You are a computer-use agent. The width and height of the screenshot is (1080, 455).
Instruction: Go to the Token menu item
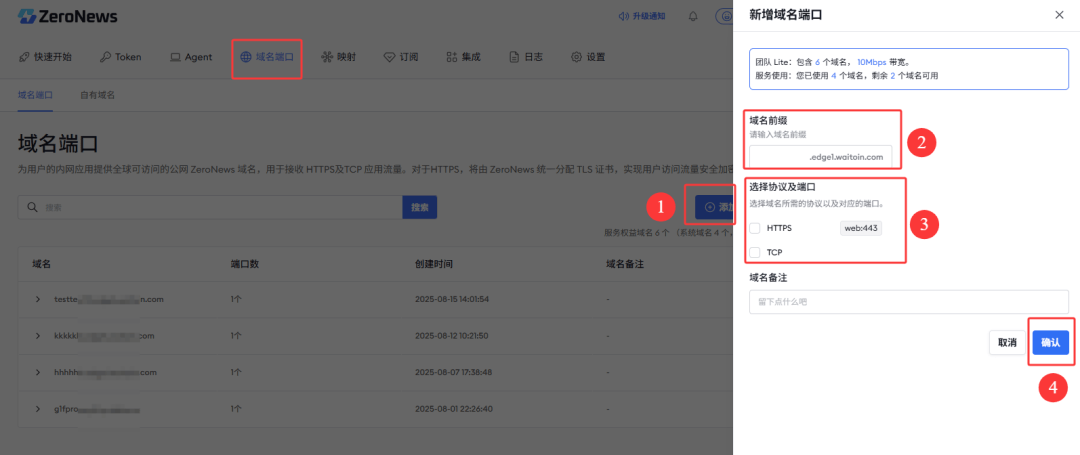coord(121,57)
